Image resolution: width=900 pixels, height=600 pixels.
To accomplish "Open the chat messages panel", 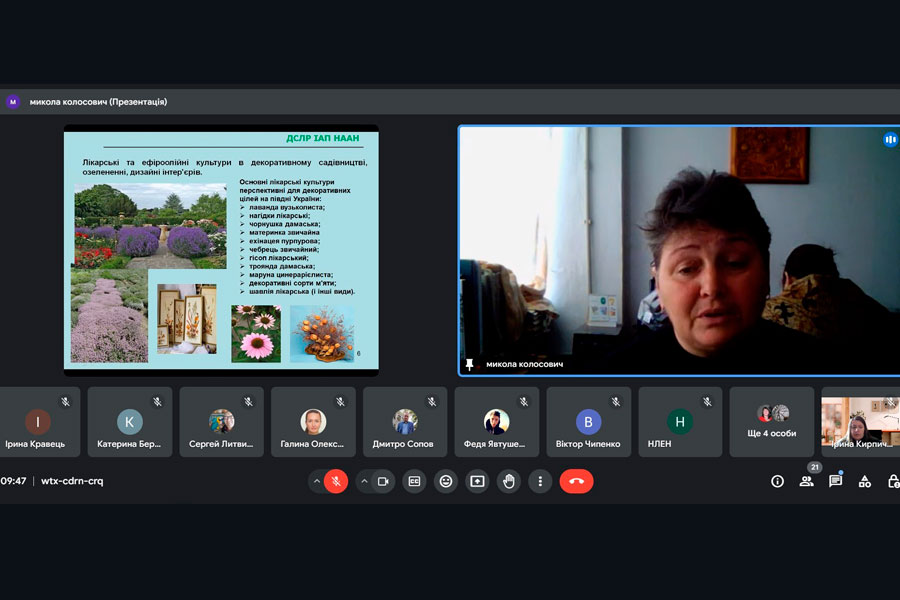I will (x=835, y=481).
